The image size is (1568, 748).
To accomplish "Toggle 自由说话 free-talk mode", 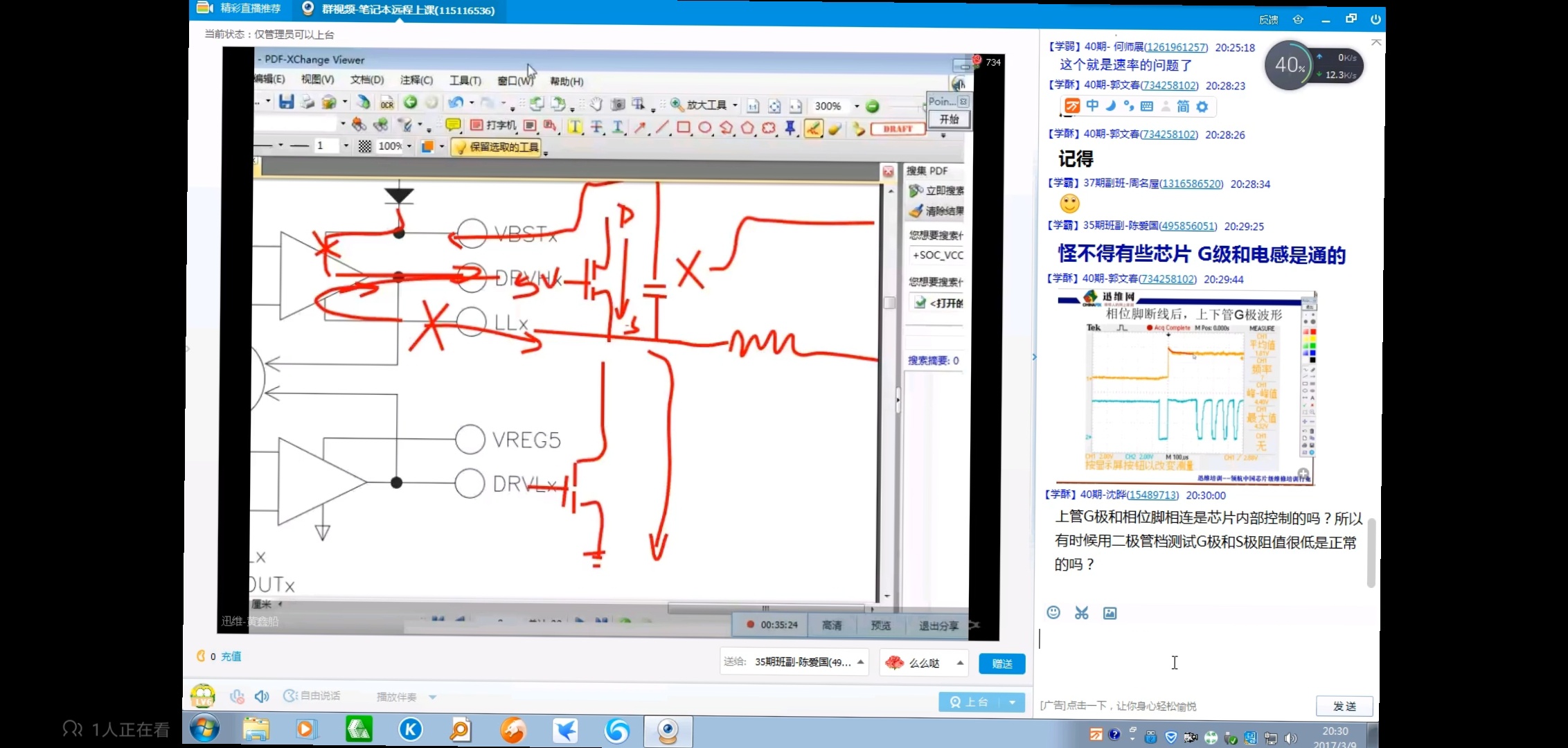I will (312, 695).
